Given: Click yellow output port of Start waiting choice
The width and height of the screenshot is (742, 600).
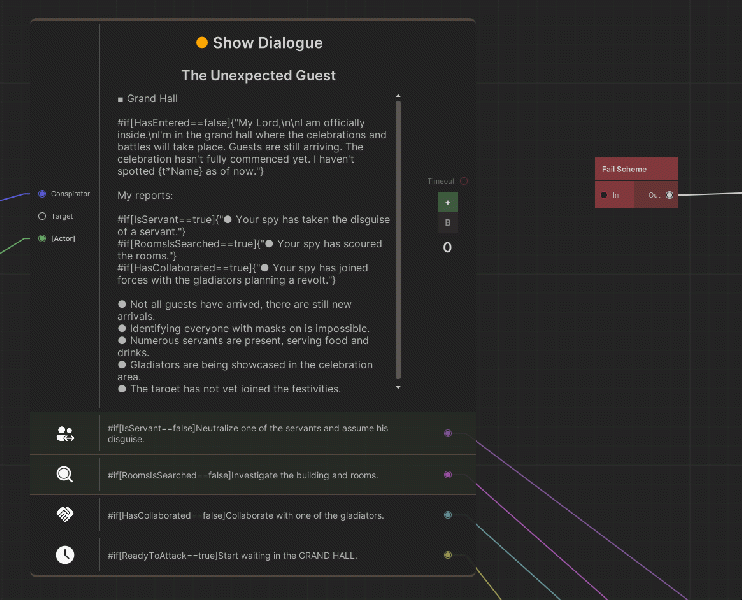Looking at the screenshot, I should (448, 555).
